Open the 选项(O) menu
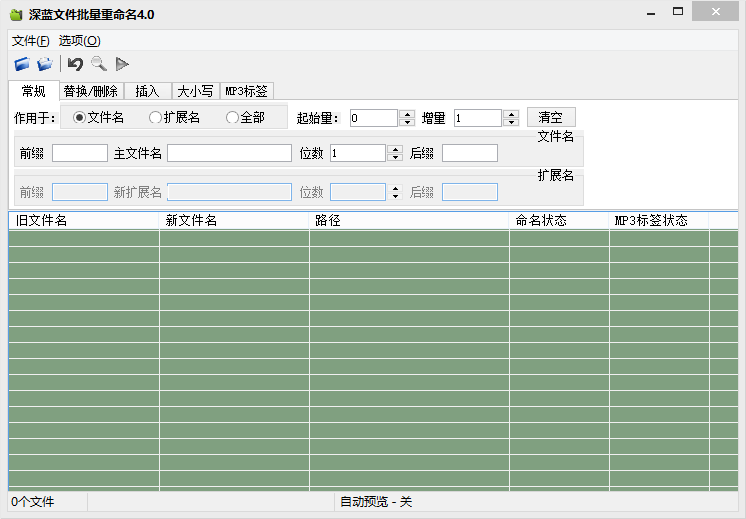Screen dimensions: 746x519 coord(79,41)
